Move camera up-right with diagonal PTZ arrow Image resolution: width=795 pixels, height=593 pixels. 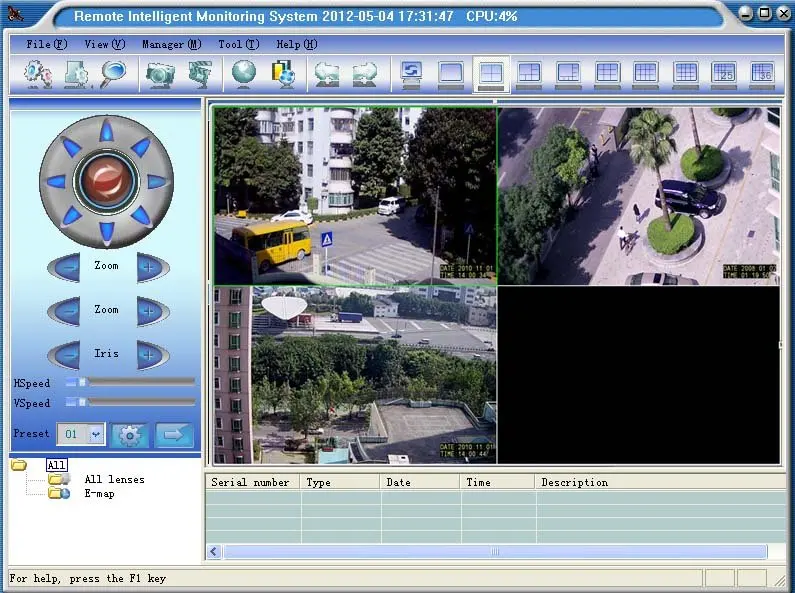coord(140,147)
